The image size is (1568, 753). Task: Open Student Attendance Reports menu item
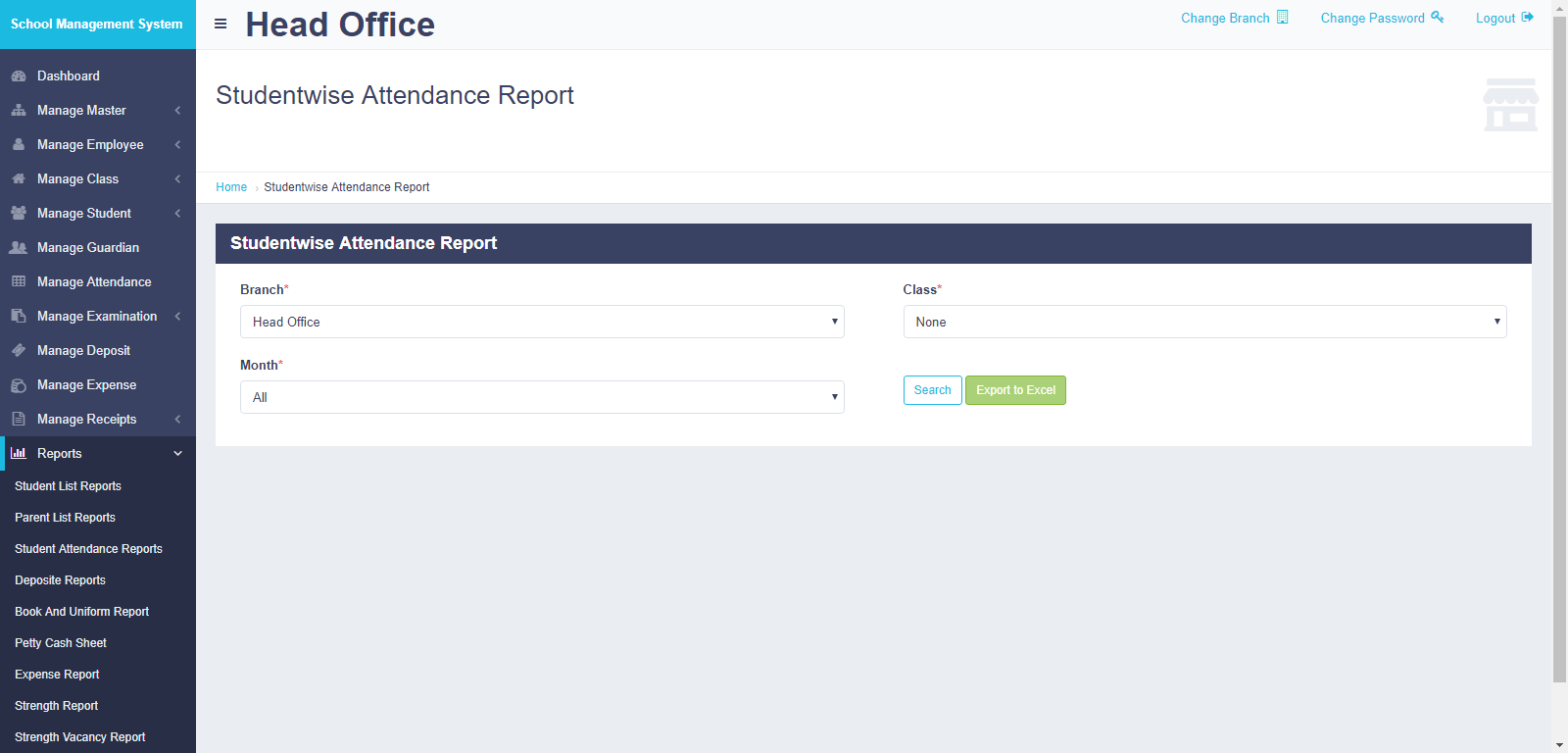[88, 549]
